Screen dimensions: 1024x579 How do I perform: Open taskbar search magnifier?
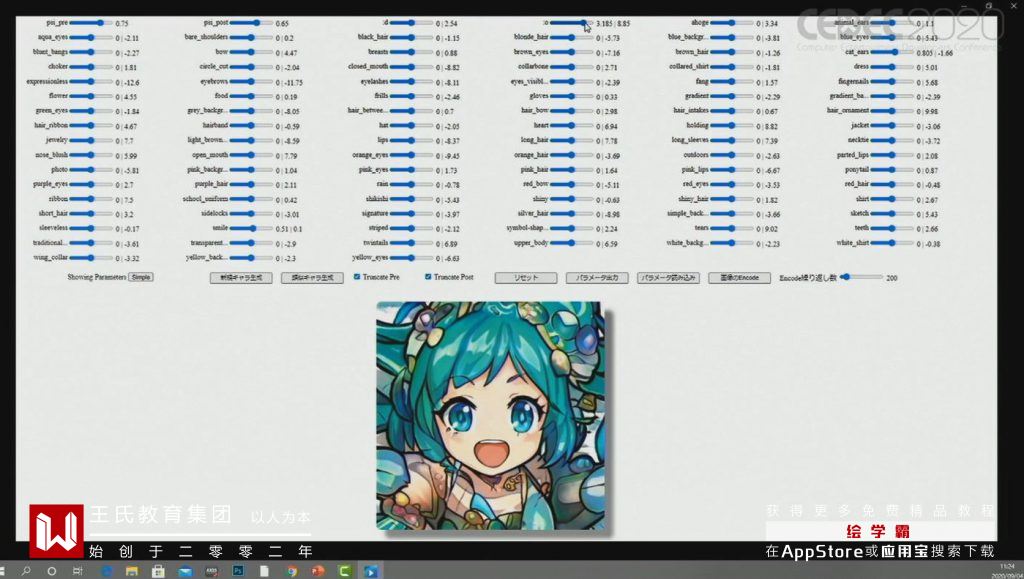pyautogui.click(x=26, y=571)
